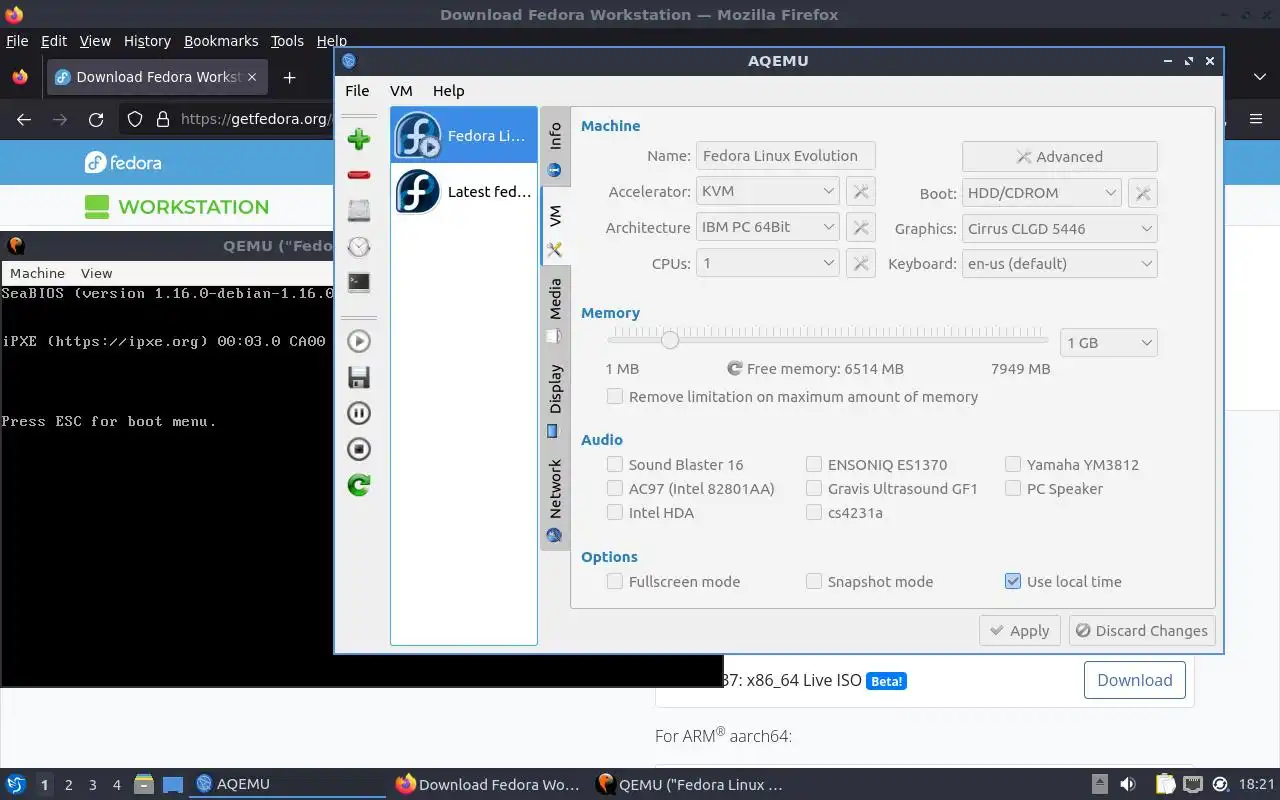Check Sound Blaster 16 audio card
Image resolution: width=1280 pixels, height=800 pixels.
[675, 465]
